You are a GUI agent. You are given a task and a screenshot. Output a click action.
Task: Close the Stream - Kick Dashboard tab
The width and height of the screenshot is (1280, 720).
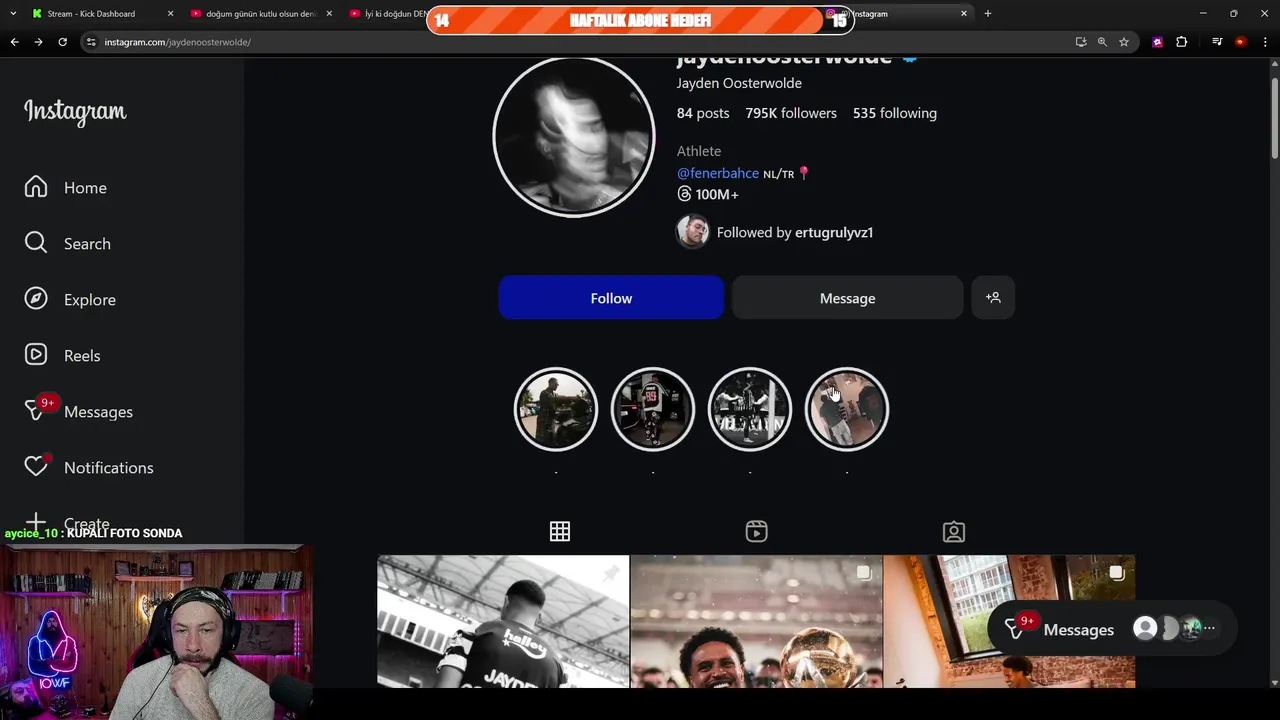(x=170, y=14)
